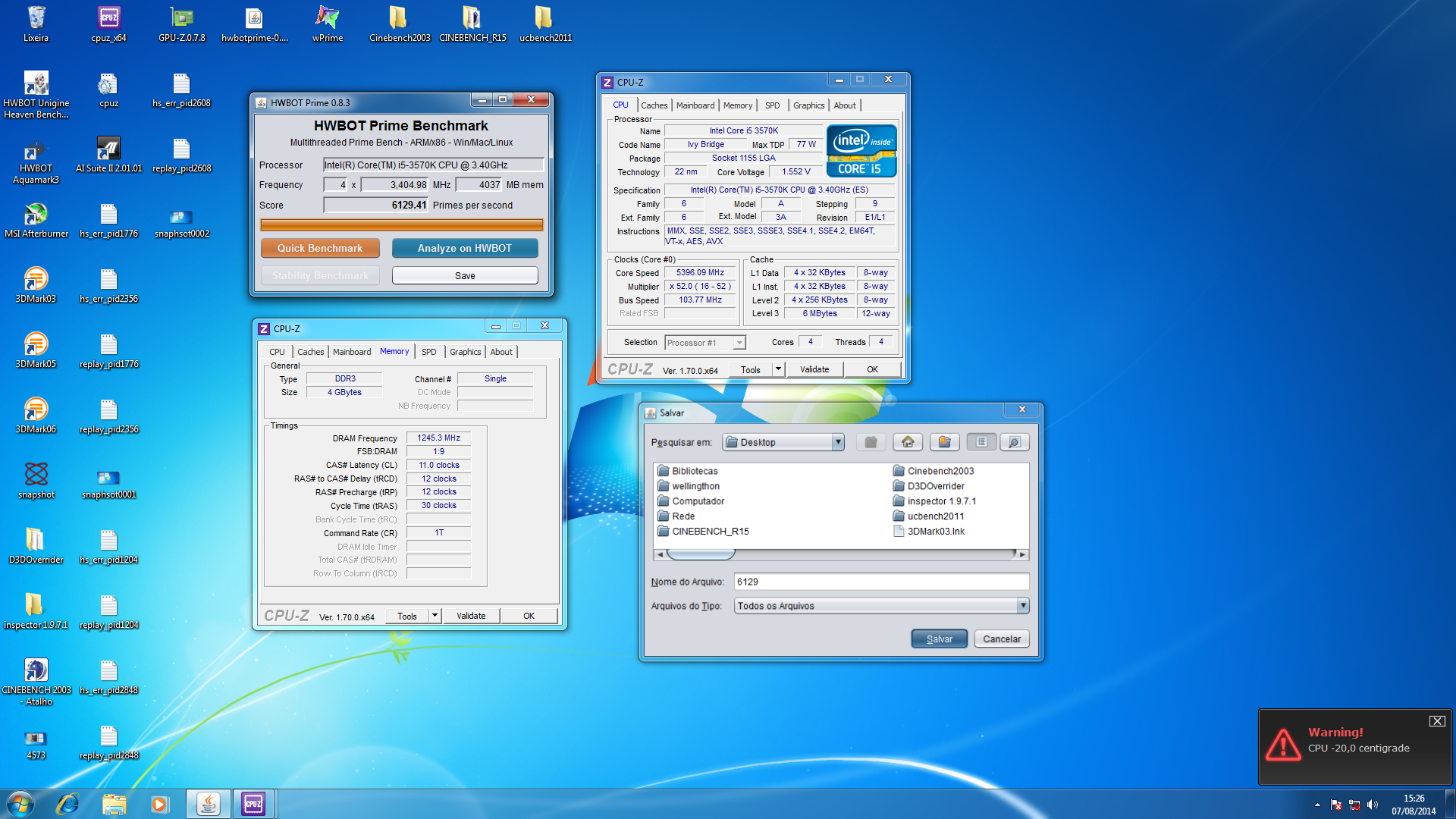Open MSI Afterburner shortcut

click(x=36, y=219)
